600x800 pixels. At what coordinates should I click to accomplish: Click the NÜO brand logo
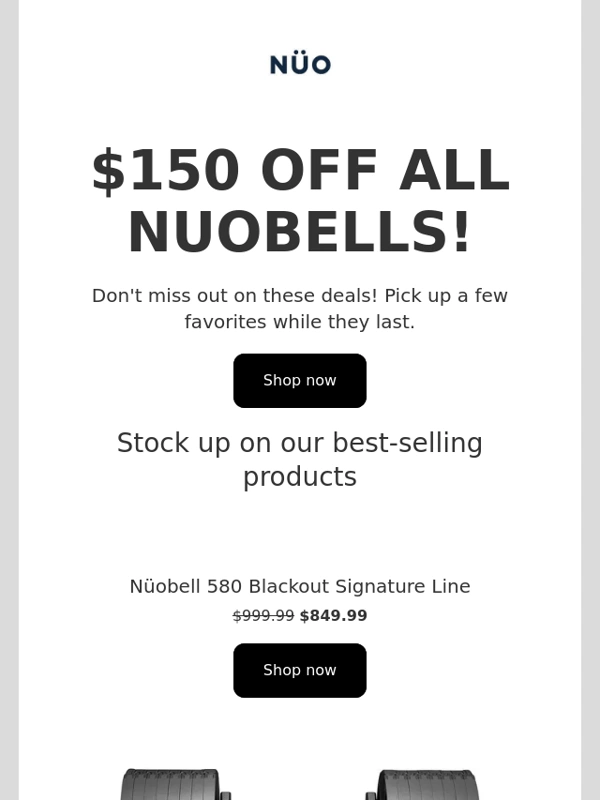[300, 65]
